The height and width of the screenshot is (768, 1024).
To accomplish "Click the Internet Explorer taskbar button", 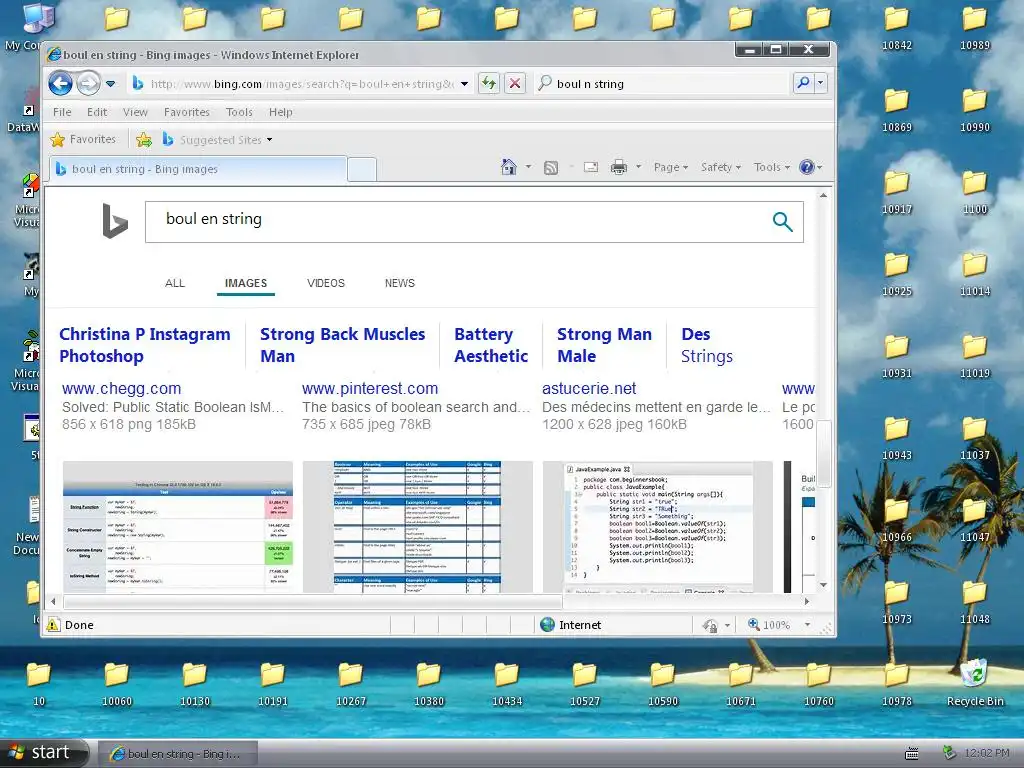I will tap(177, 754).
